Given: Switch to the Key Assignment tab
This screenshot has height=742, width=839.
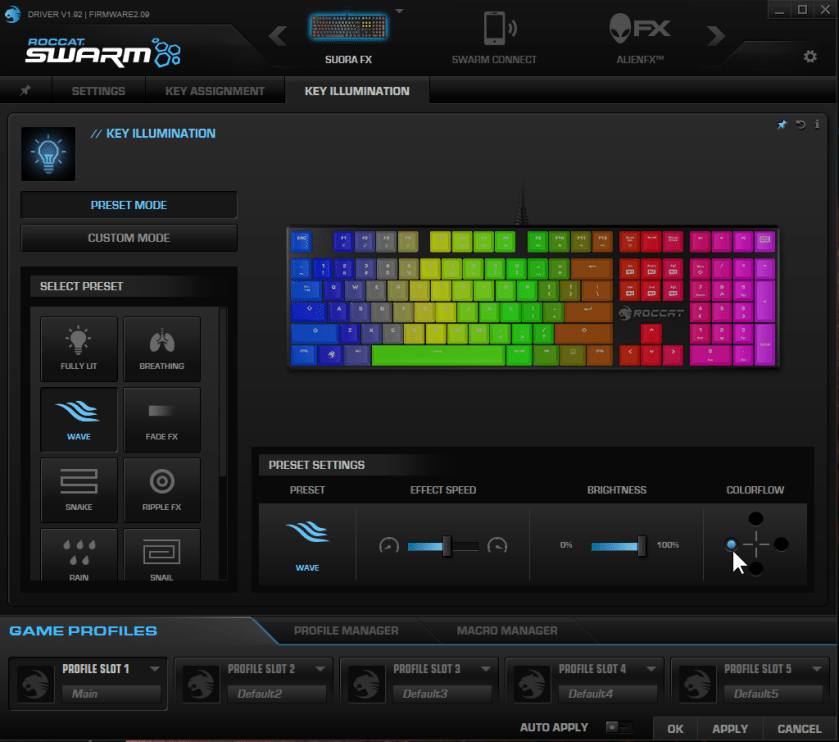Looking at the screenshot, I should click(x=215, y=91).
